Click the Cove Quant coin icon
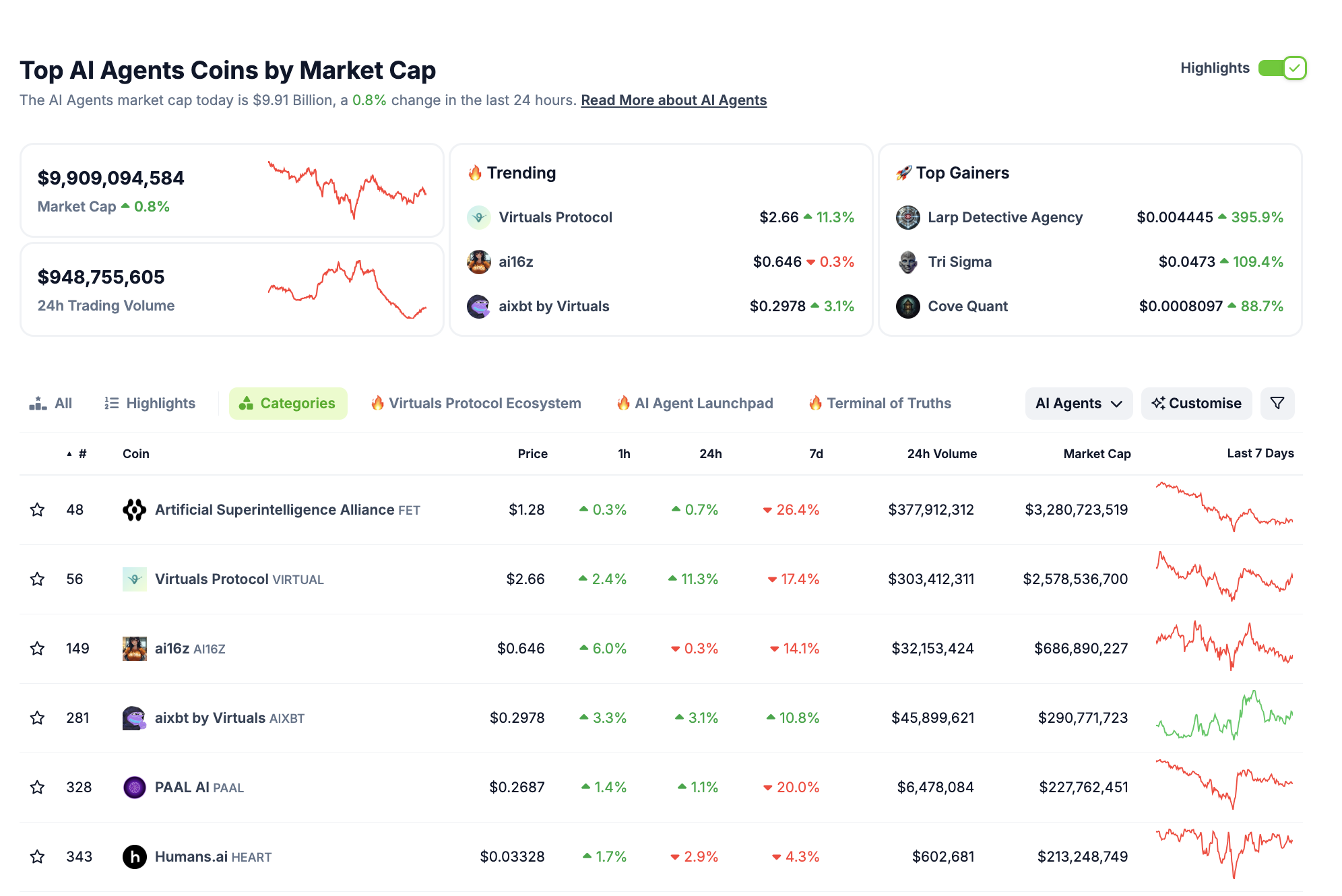 [907, 307]
